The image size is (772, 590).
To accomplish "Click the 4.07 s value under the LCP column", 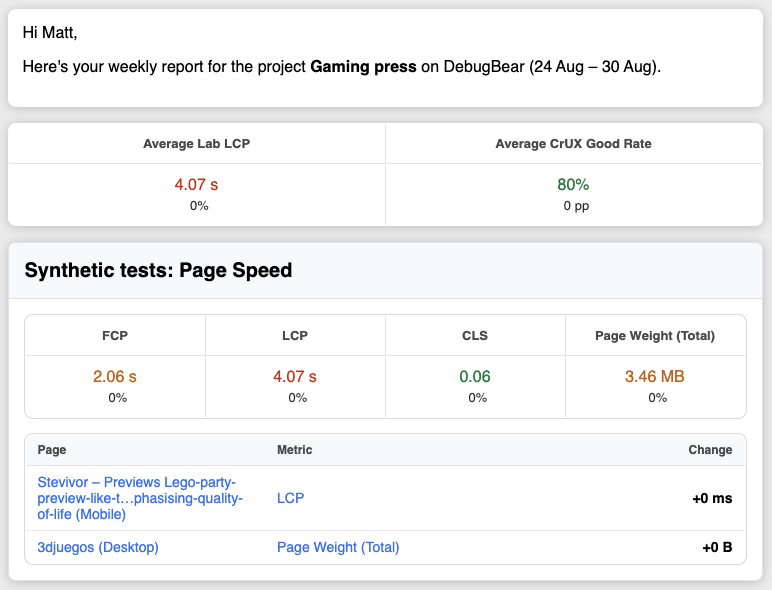I will tap(295, 376).
